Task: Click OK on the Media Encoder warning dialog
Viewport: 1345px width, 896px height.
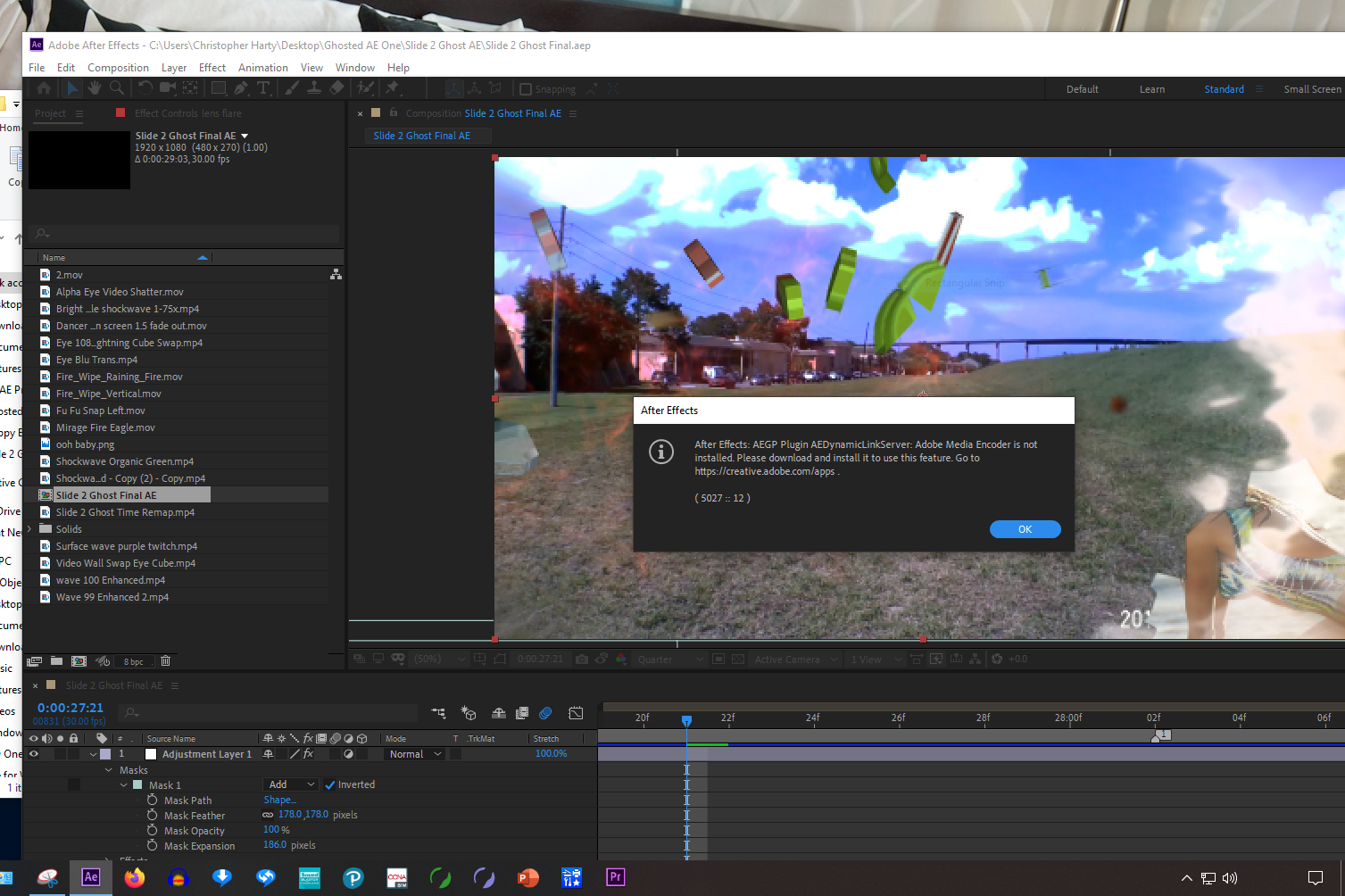Action: tap(1025, 528)
